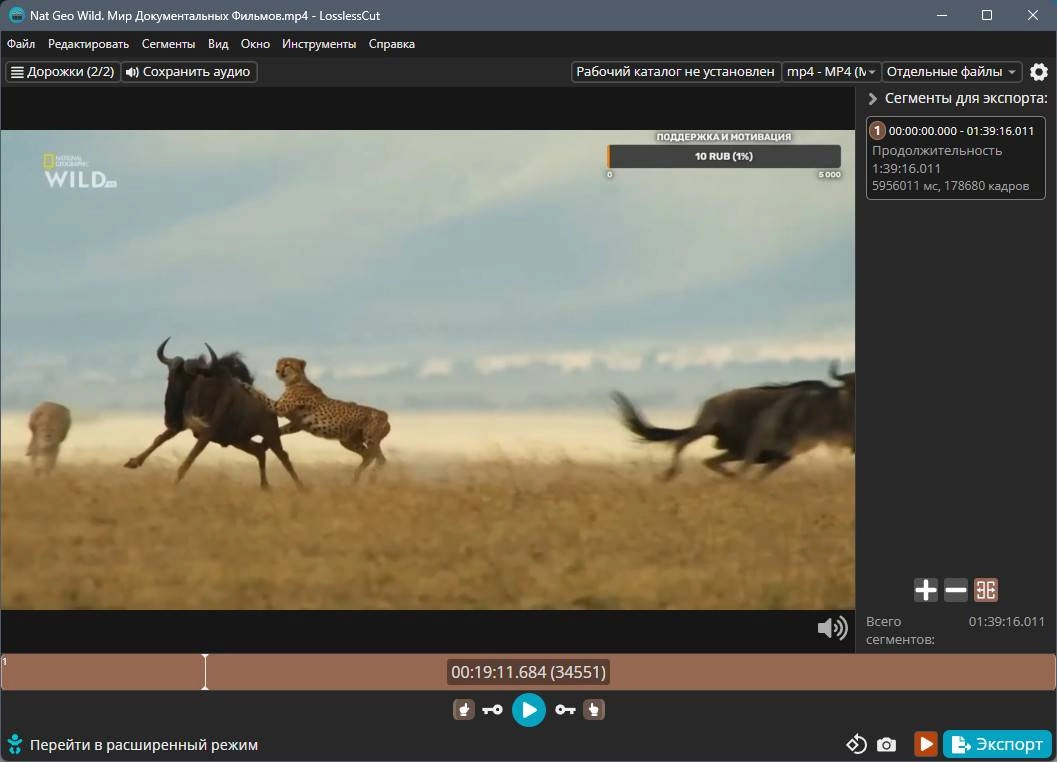
Task: Add a new segment with plus
Action: [926, 590]
